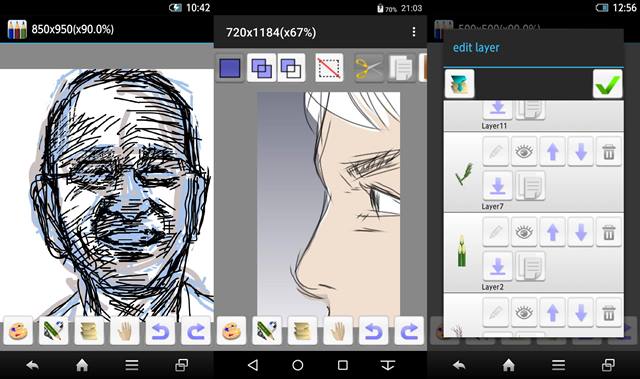Click redo arrow in 720x1184 screen

(x=409, y=331)
